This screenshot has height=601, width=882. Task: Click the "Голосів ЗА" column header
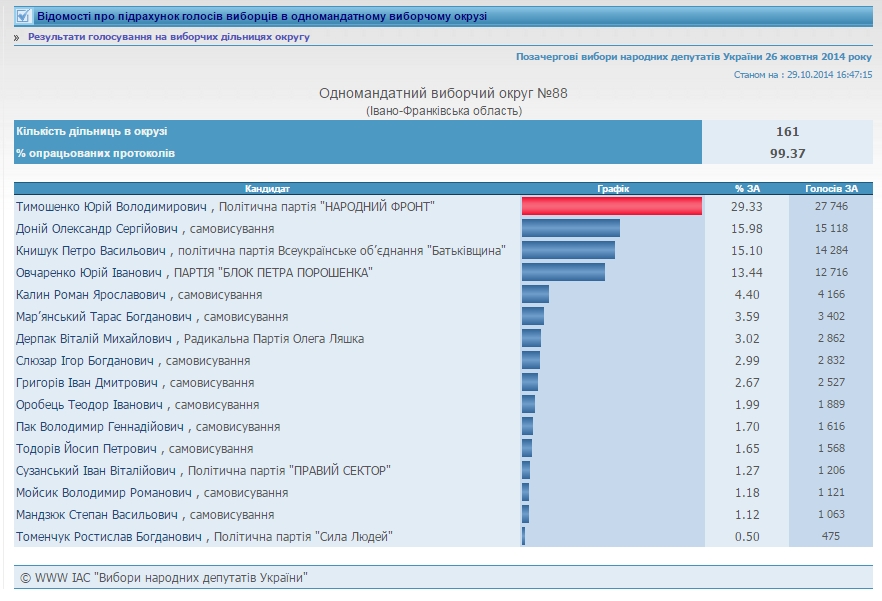click(831, 188)
